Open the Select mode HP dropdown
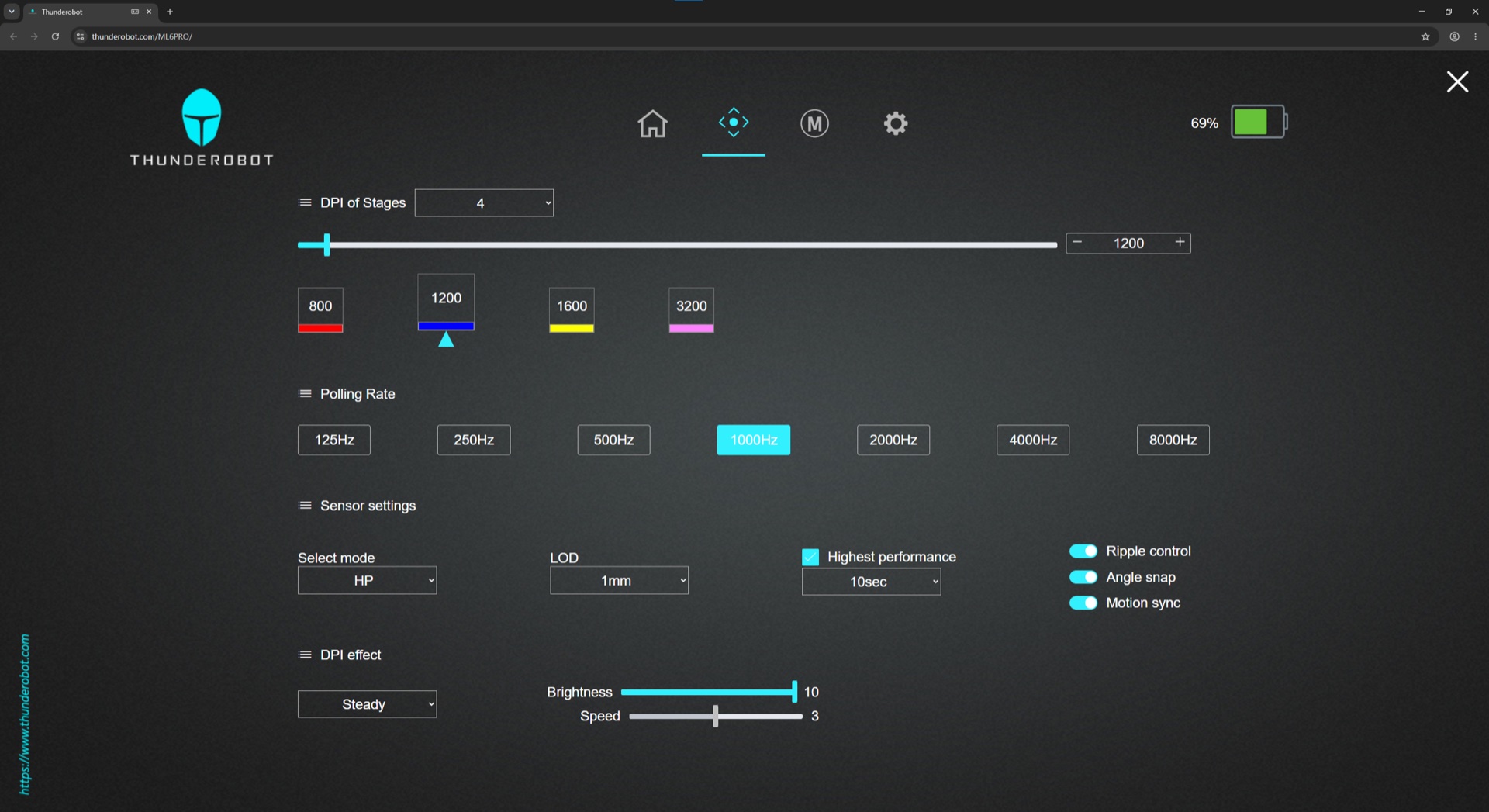 click(x=367, y=580)
